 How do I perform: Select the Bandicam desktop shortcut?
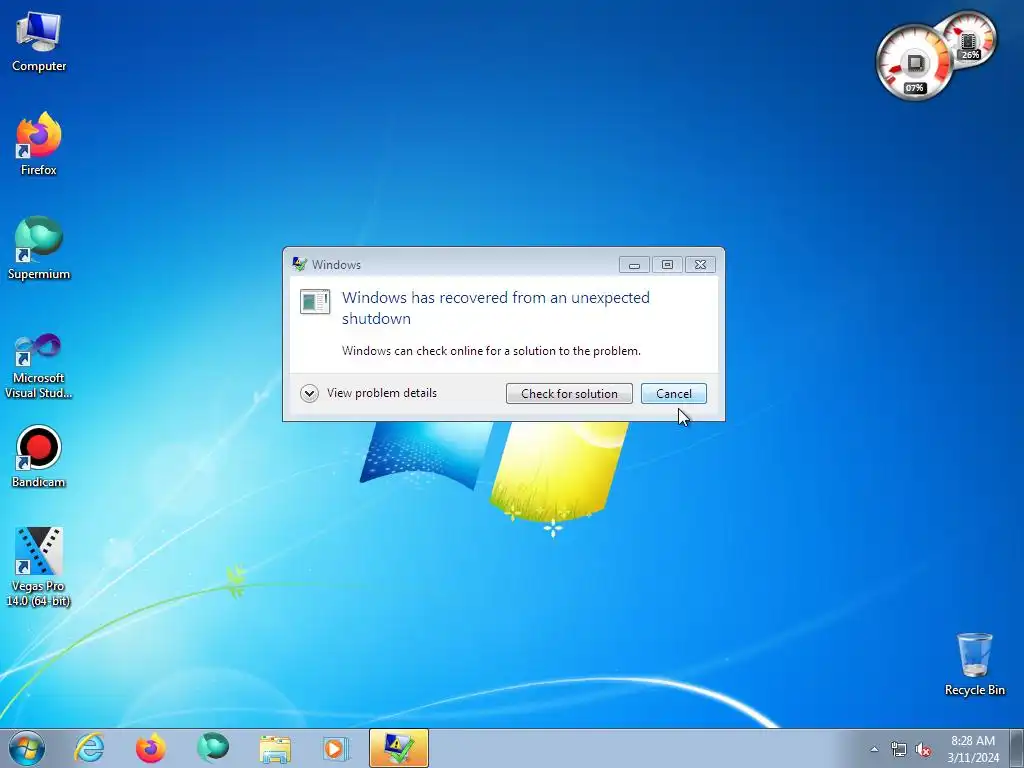tap(39, 456)
